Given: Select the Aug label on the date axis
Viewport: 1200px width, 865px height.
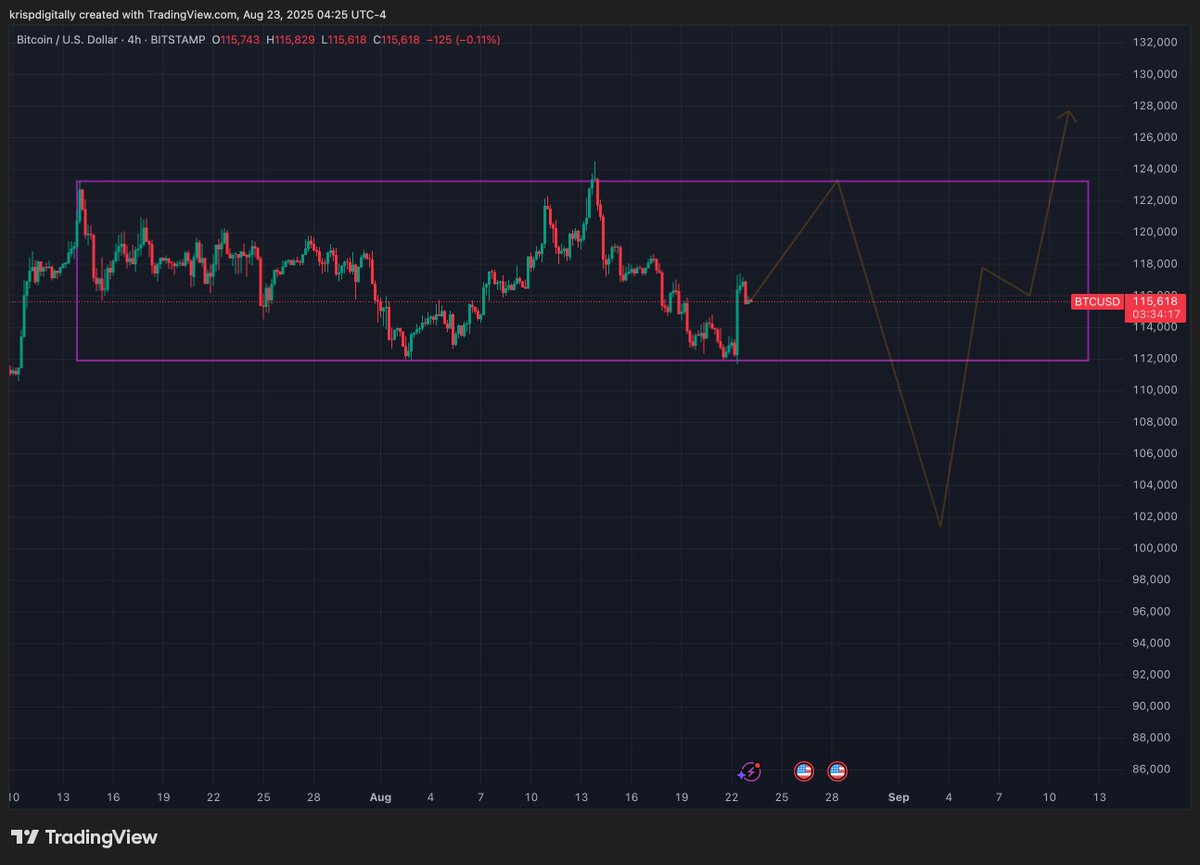Looking at the screenshot, I should point(380,797).
